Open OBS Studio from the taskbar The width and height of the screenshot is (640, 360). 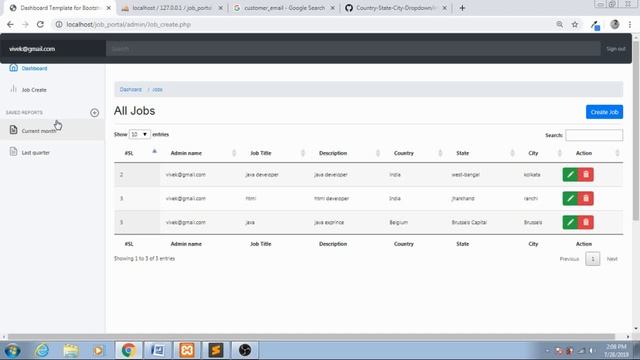(244, 350)
